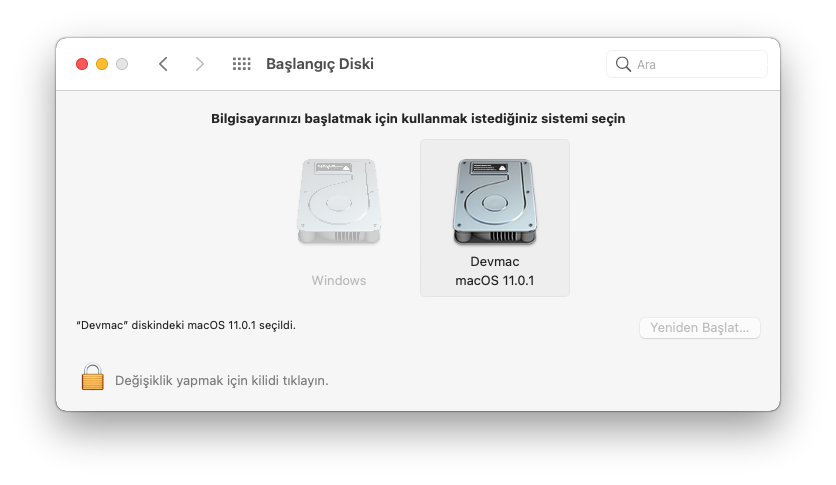Open the show-all preferences grid
The height and width of the screenshot is (485, 836).
click(242, 64)
